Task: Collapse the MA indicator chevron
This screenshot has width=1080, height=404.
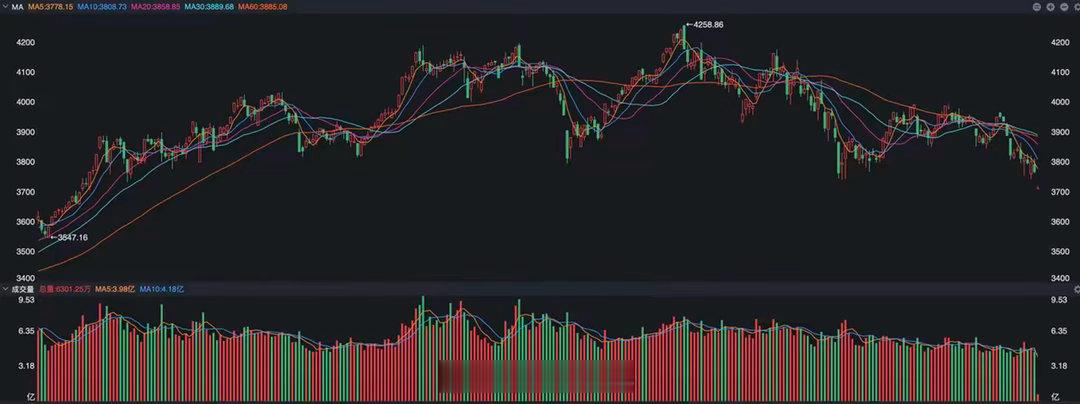Action: pyautogui.click(x=5, y=6)
